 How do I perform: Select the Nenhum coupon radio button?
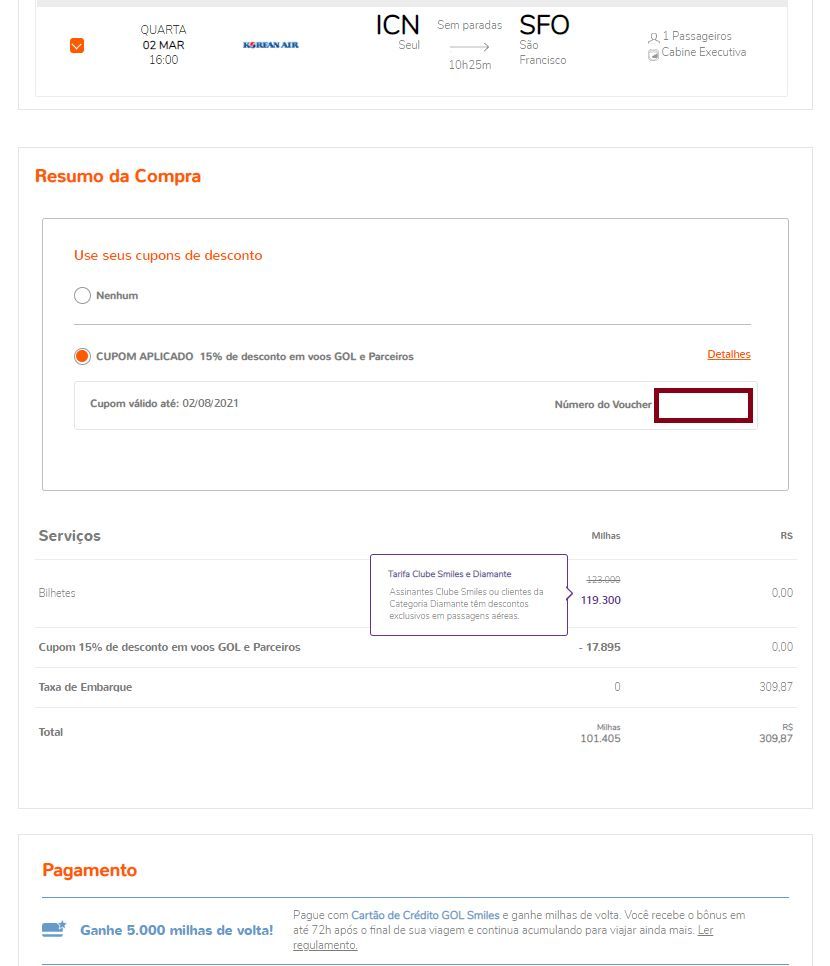tap(82, 296)
